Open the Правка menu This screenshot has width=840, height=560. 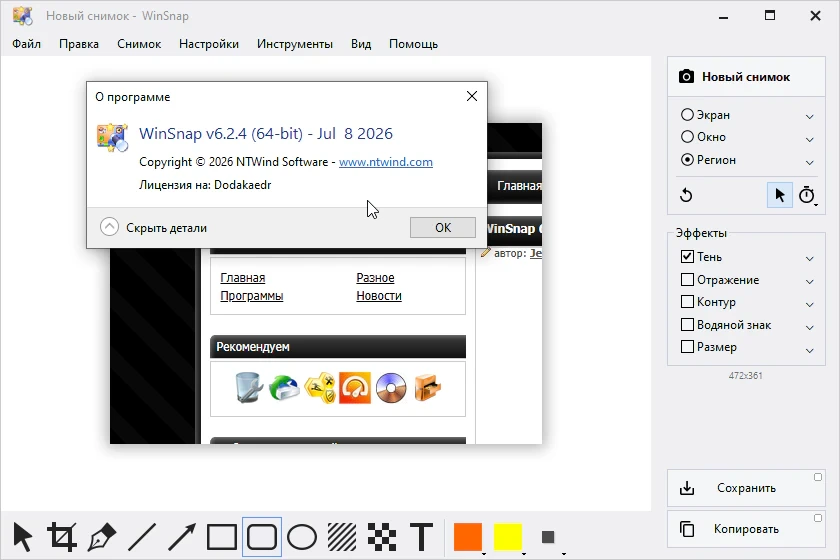[x=79, y=44]
